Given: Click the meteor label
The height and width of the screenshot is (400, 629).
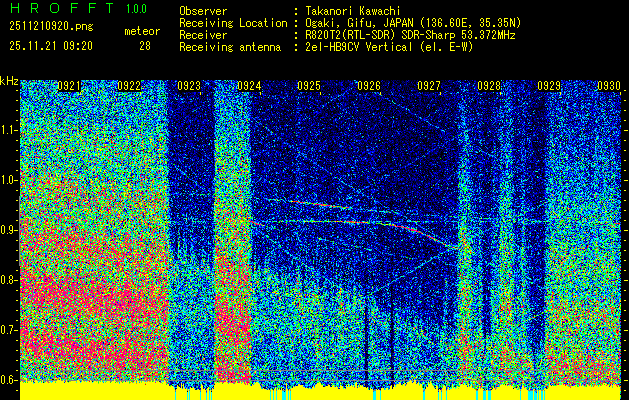Looking at the screenshot, I should pyautogui.click(x=142, y=31).
